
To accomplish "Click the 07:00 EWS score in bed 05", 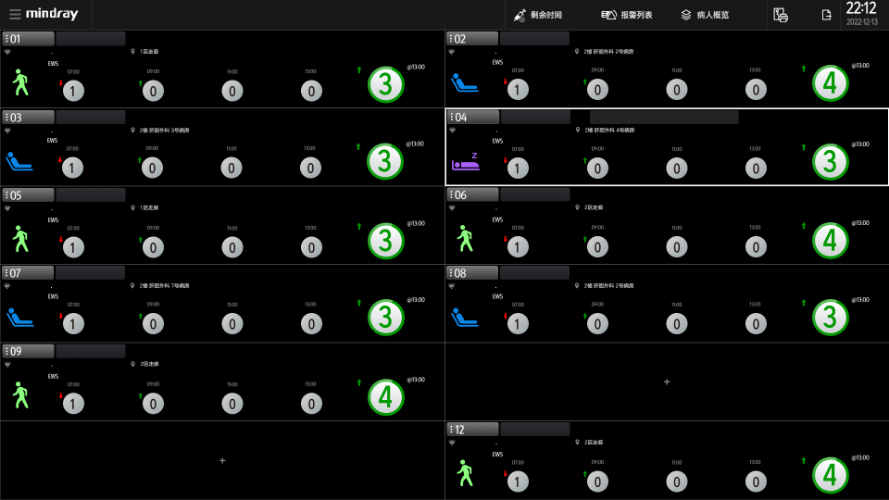I will pos(73,246).
